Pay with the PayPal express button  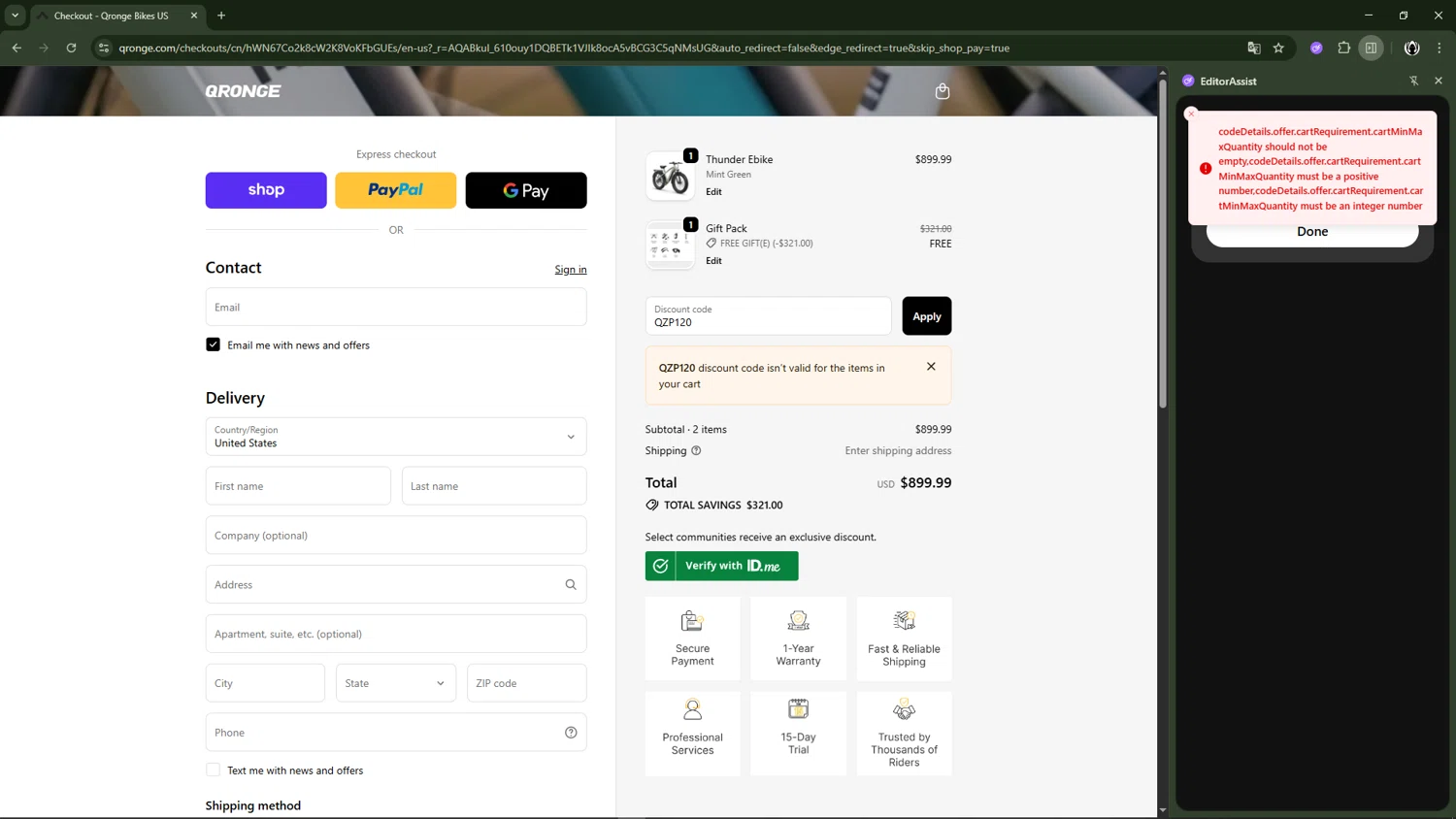pyautogui.click(x=396, y=190)
